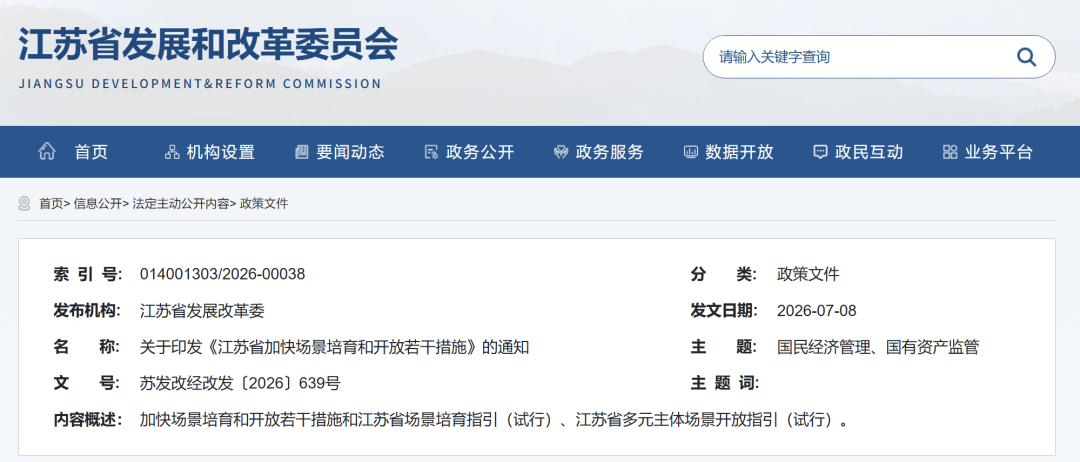Click the home icon beside 首页

(x=47, y=151)
